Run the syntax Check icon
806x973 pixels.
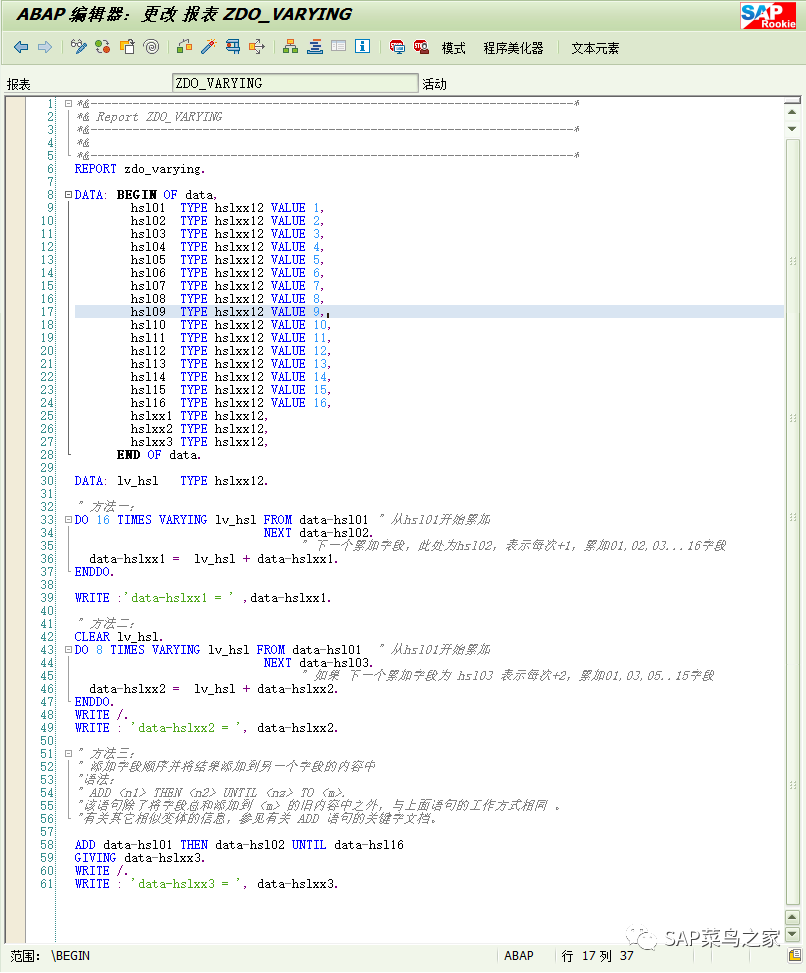coord(184,47)
